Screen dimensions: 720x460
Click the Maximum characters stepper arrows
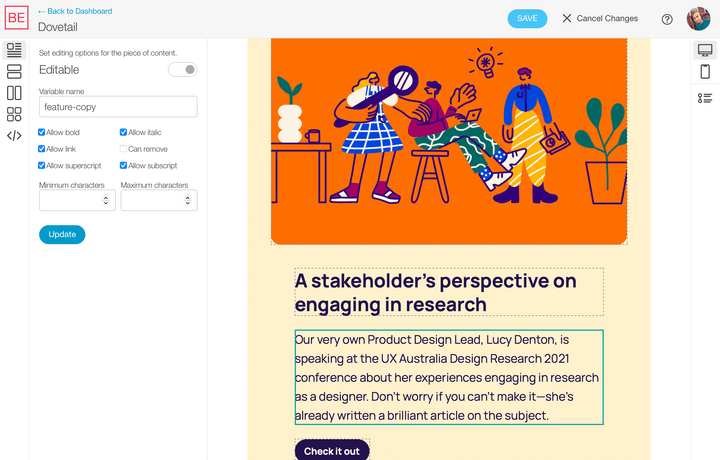pos(188,201)
